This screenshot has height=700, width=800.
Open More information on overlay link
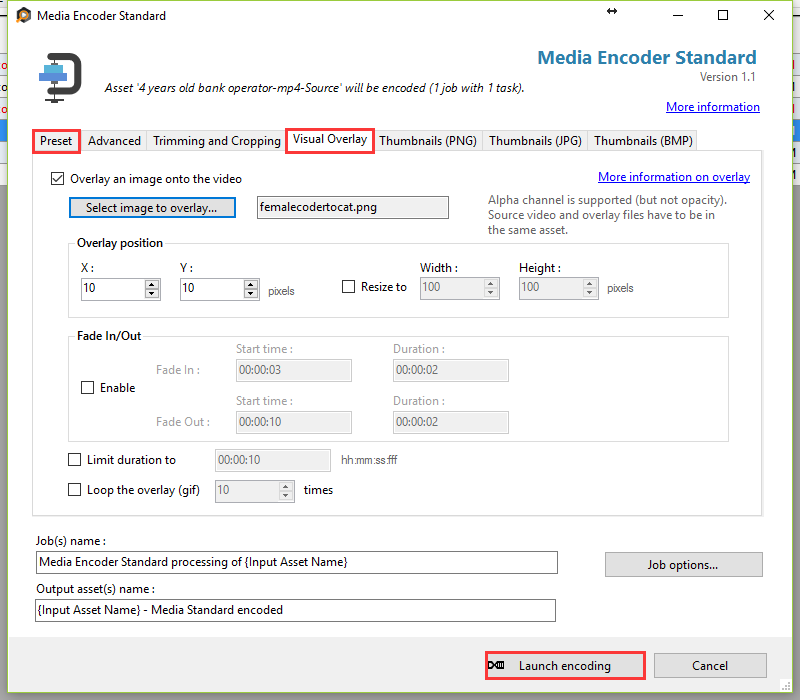click(x=673, y=177)
